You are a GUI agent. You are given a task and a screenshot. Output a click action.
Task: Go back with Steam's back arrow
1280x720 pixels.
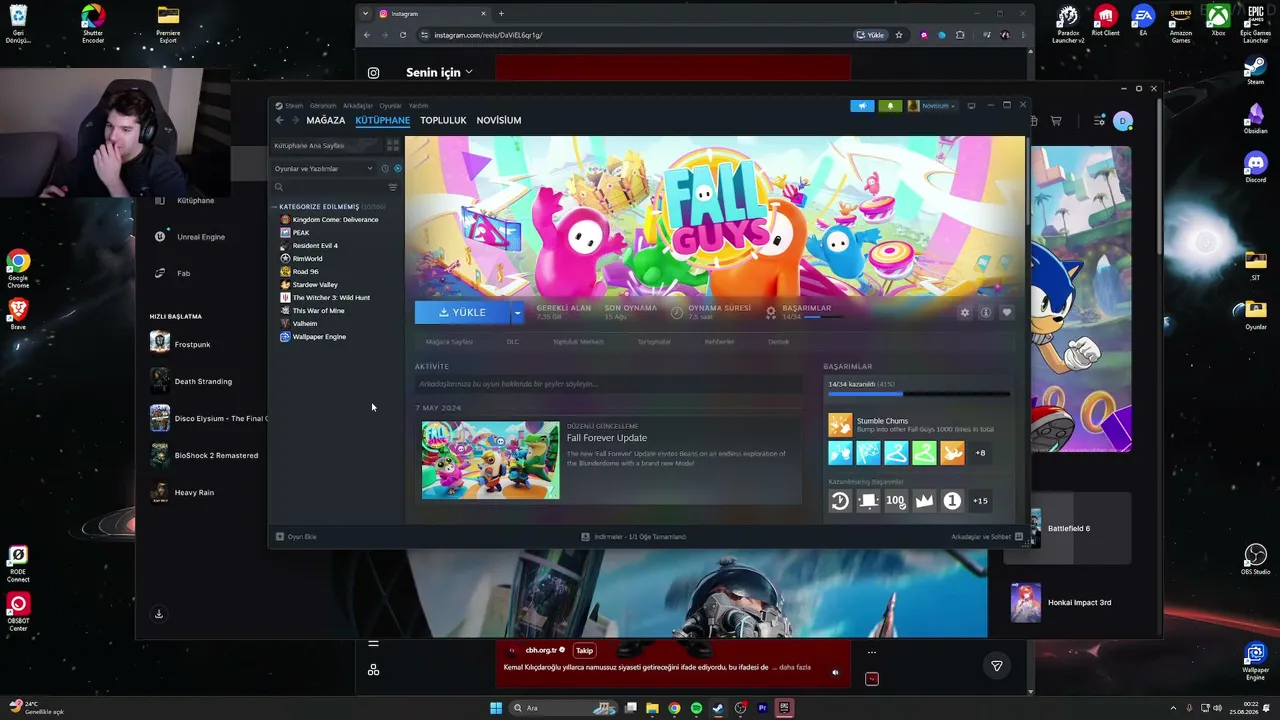tap(279, 120)
